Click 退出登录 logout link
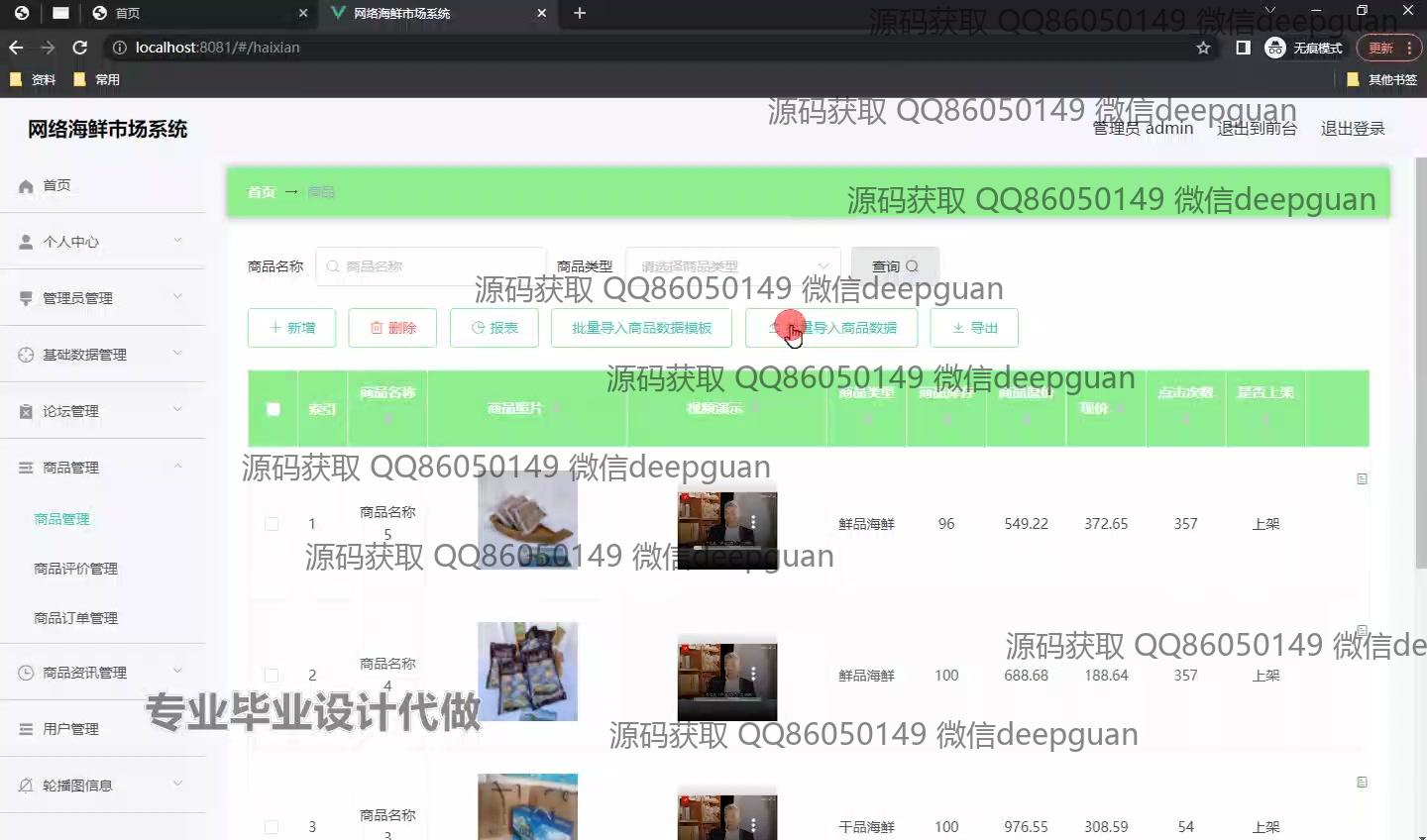 pos(1353,129)
